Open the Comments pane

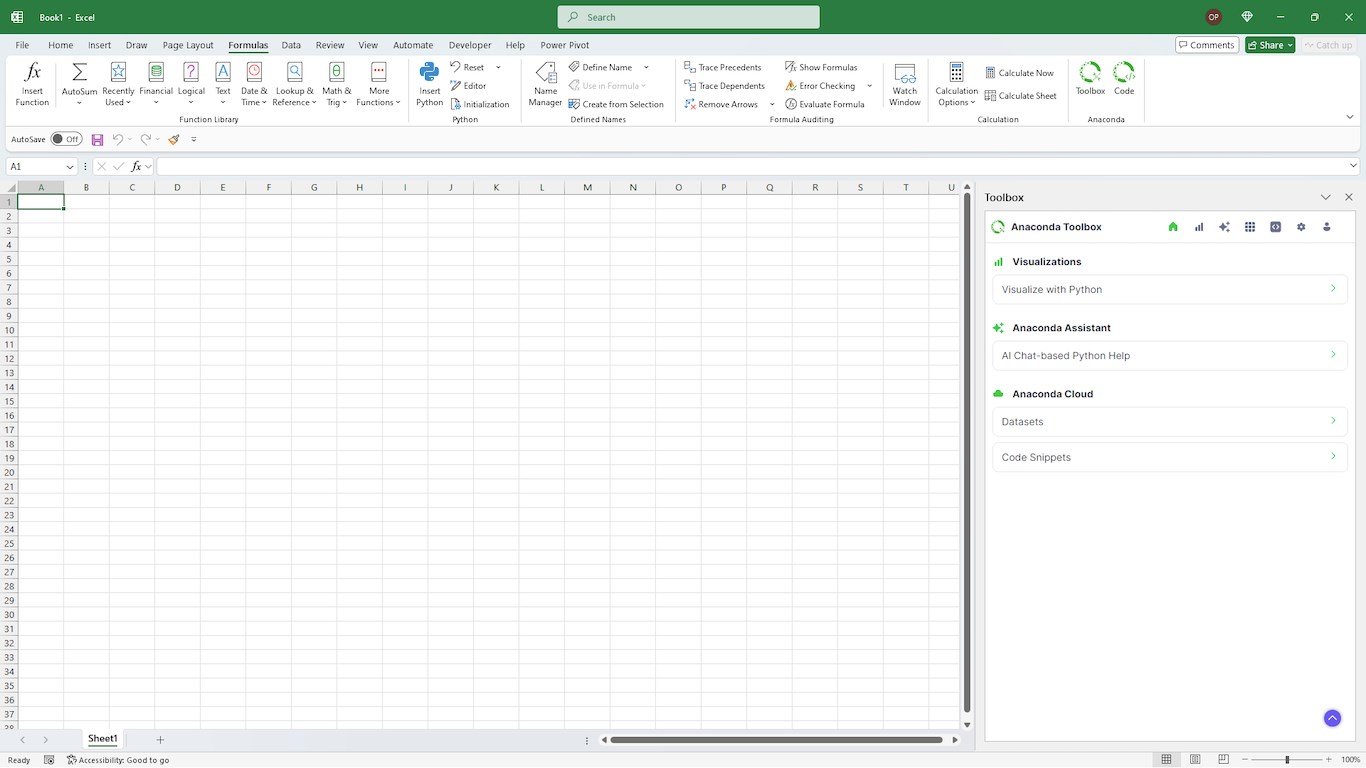(x=1207, y=45)
